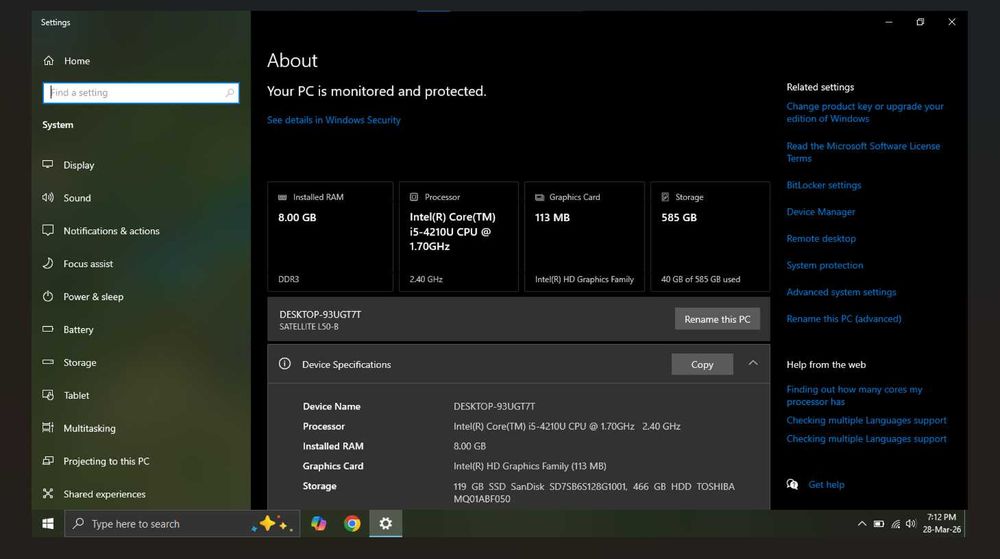Image resolution: width=1000 pixels, height=559 pixels.
Task: Click the Graphics Card tile icon
Action: point(540,198)
